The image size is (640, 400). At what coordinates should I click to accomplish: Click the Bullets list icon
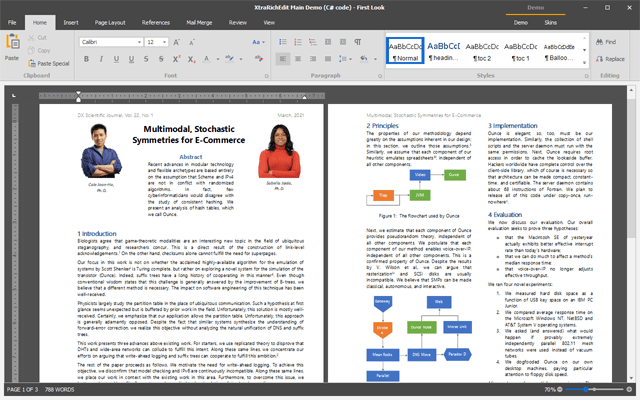coord(283,42)
